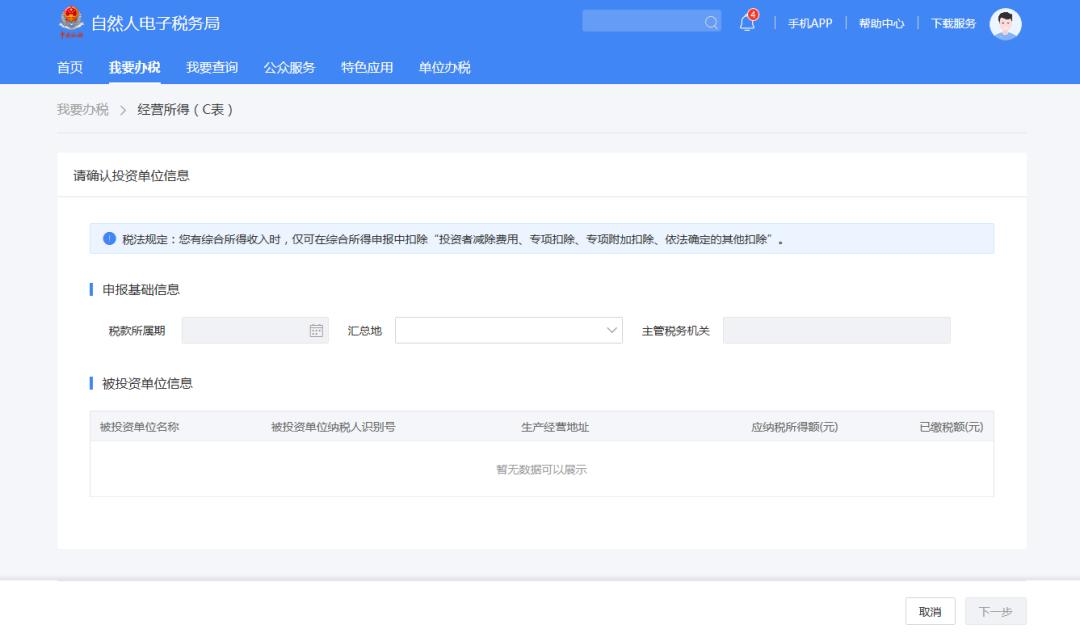This screenshot has height=641, width=1080.
Task: Click the calendar icon in 税款所属期 field
Action: 314,329
